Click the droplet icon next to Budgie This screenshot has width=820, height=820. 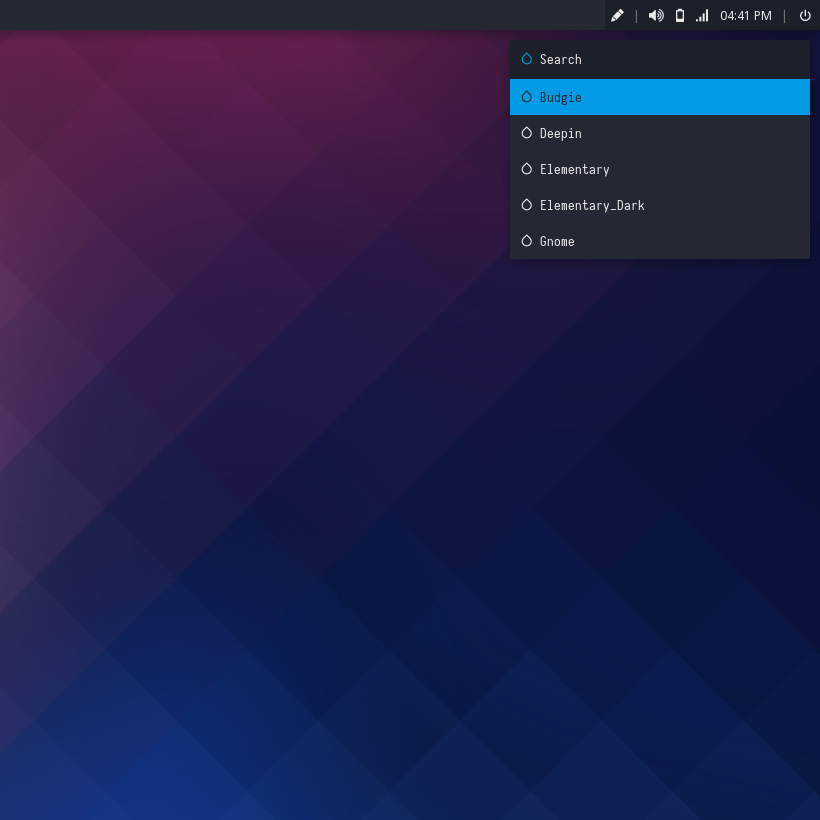tap(527, 97)
